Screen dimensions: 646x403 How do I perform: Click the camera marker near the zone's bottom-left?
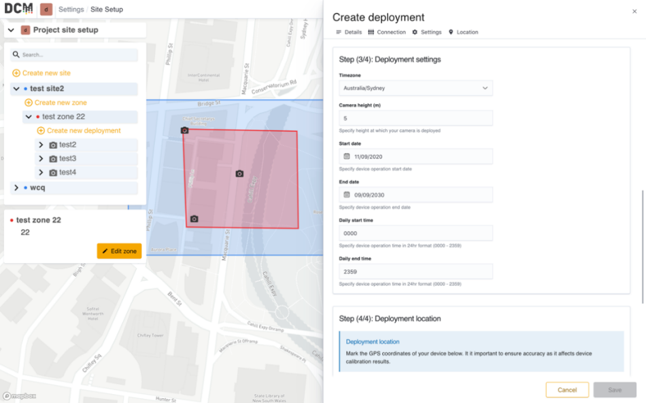[x=194, y=218]
